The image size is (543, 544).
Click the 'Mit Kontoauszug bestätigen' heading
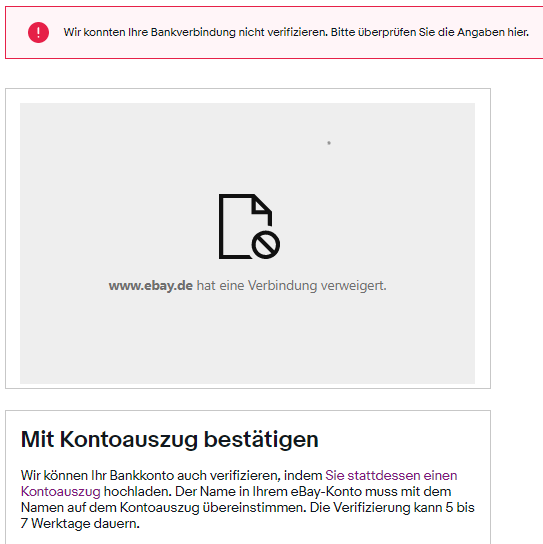170,439
